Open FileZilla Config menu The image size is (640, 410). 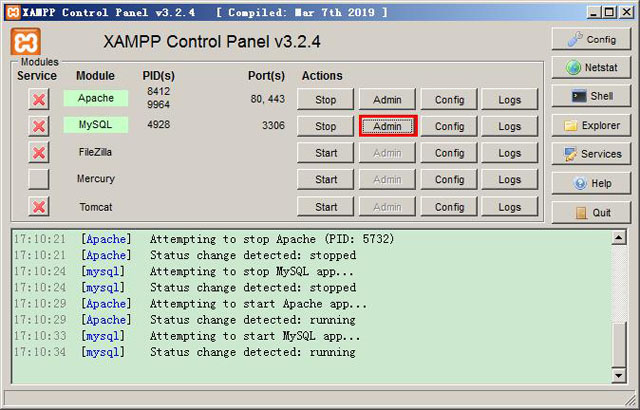pos(449,153)
